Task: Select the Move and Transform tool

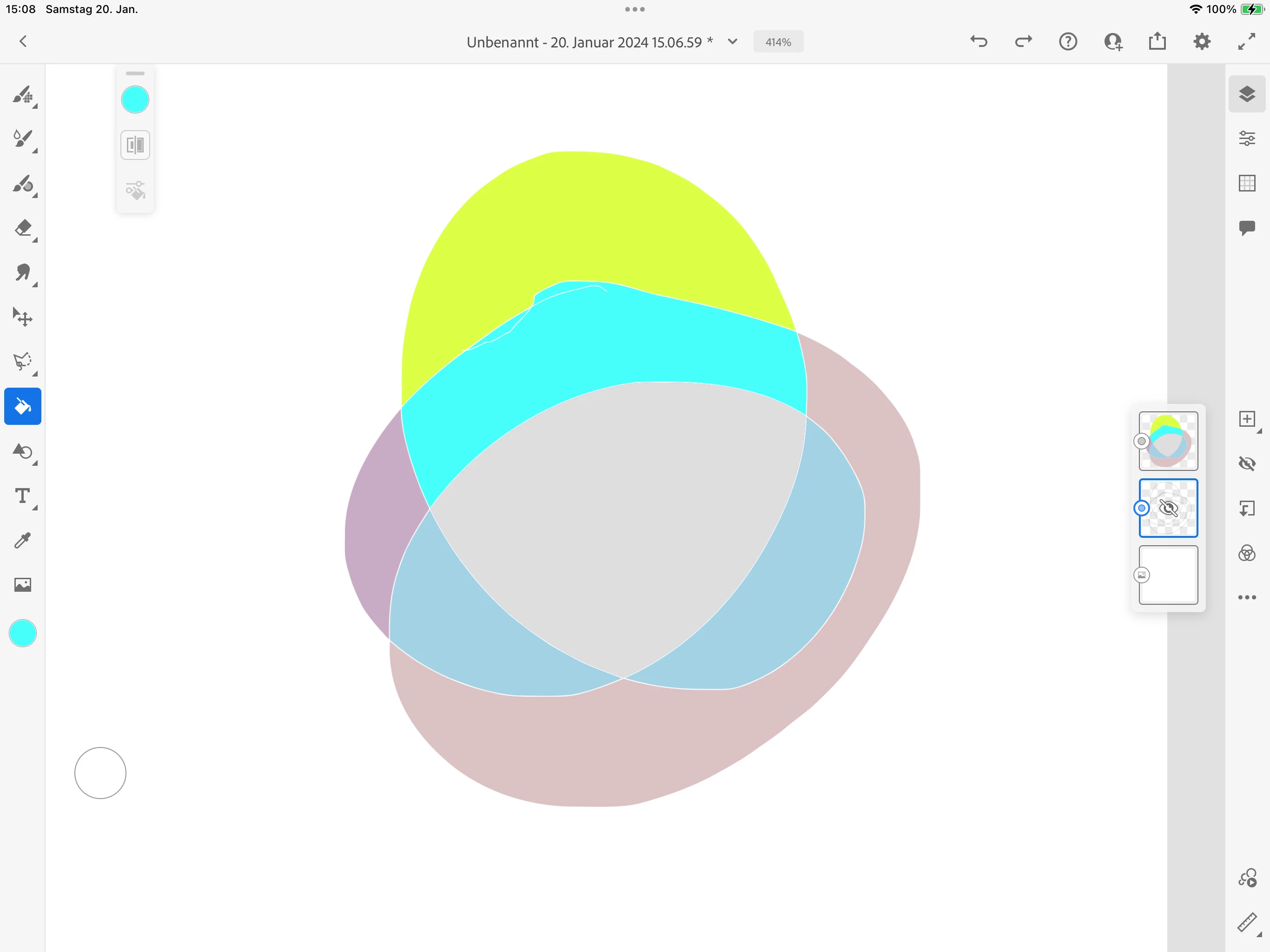Action: coord(23,317)
